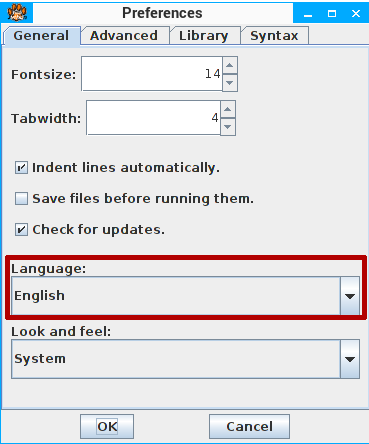369x444 pixels.
Task: Switch to the Advanced tab
Action: pos(124,36)
